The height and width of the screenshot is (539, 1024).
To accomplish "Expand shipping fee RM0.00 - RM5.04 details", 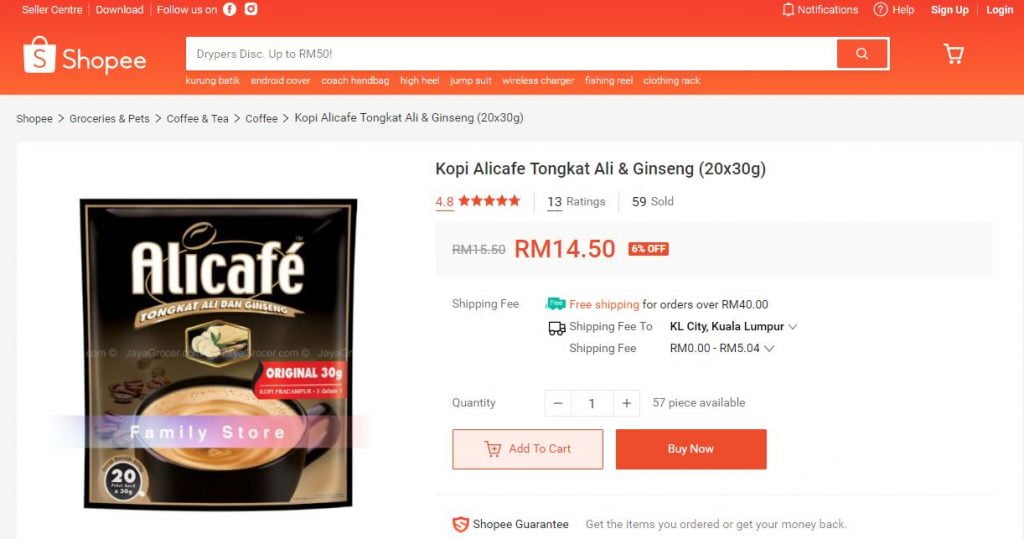I will click(722, 348).
